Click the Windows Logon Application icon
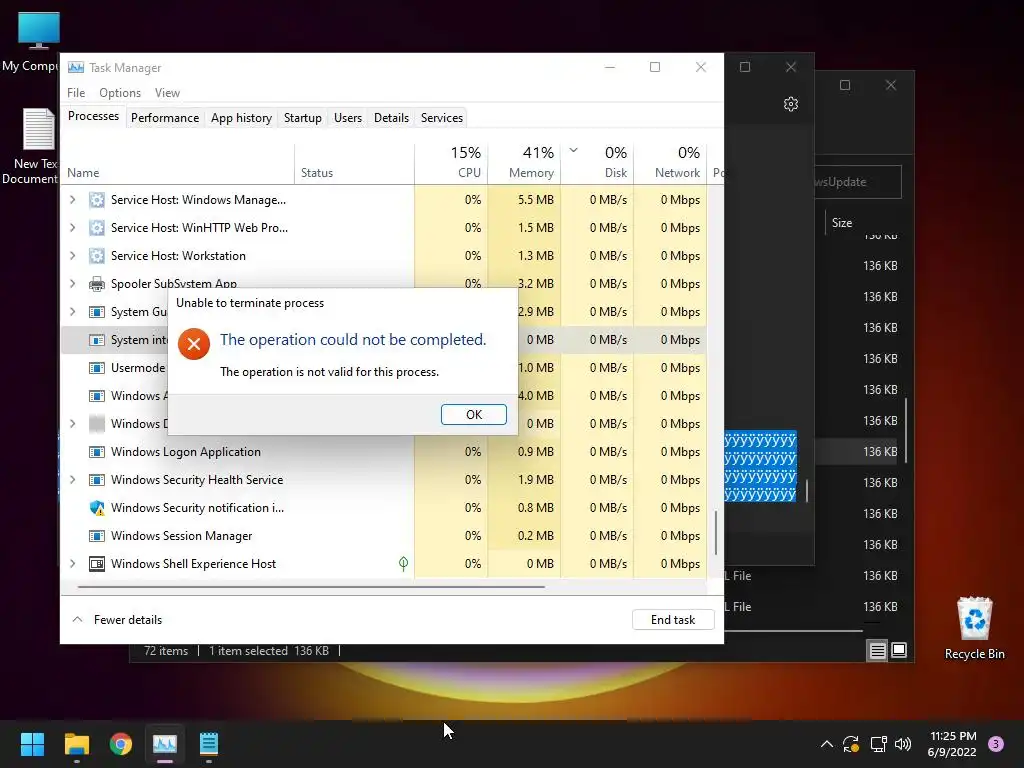 [x=97, y=452]
